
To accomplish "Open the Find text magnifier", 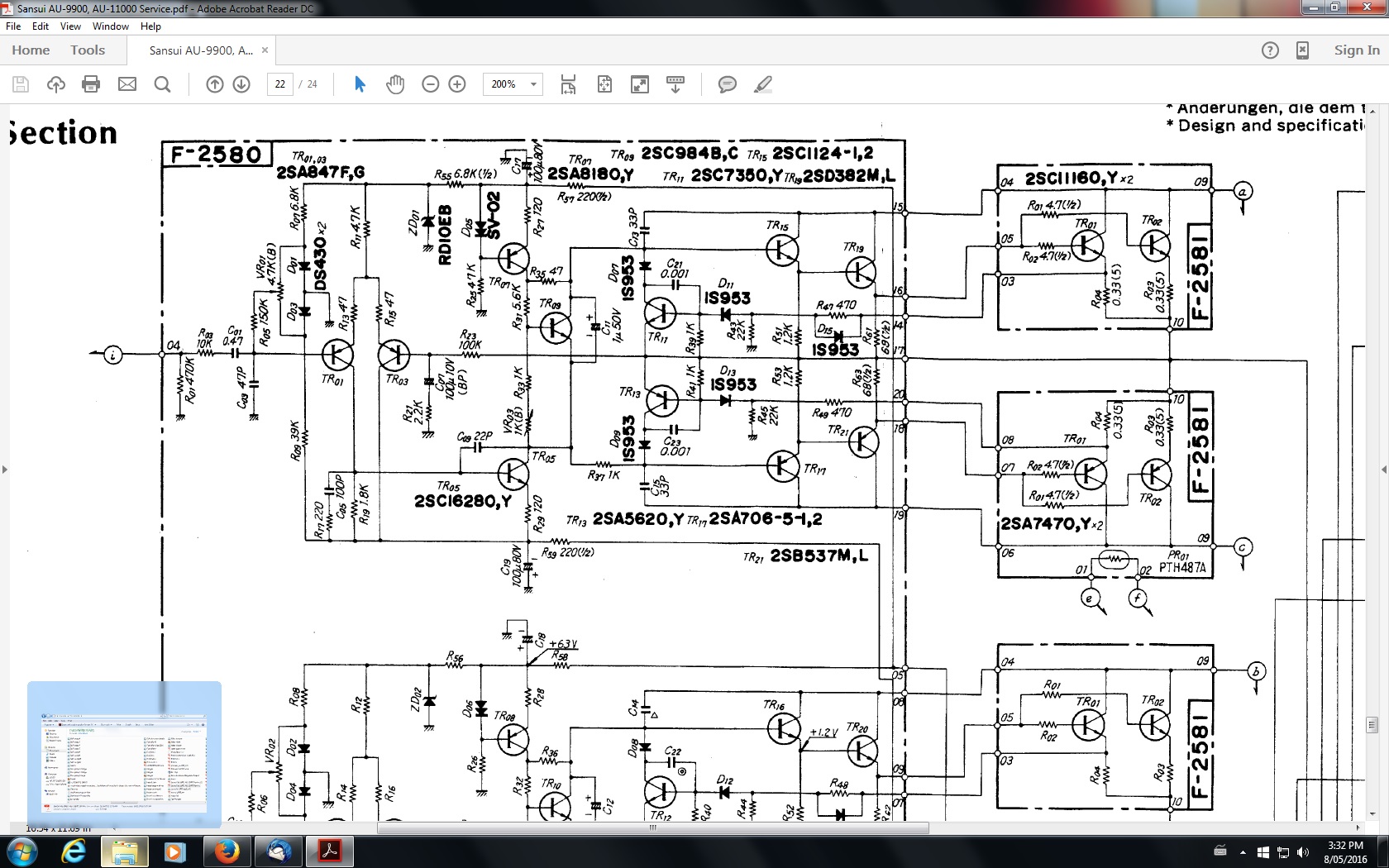I will [163, 84].
